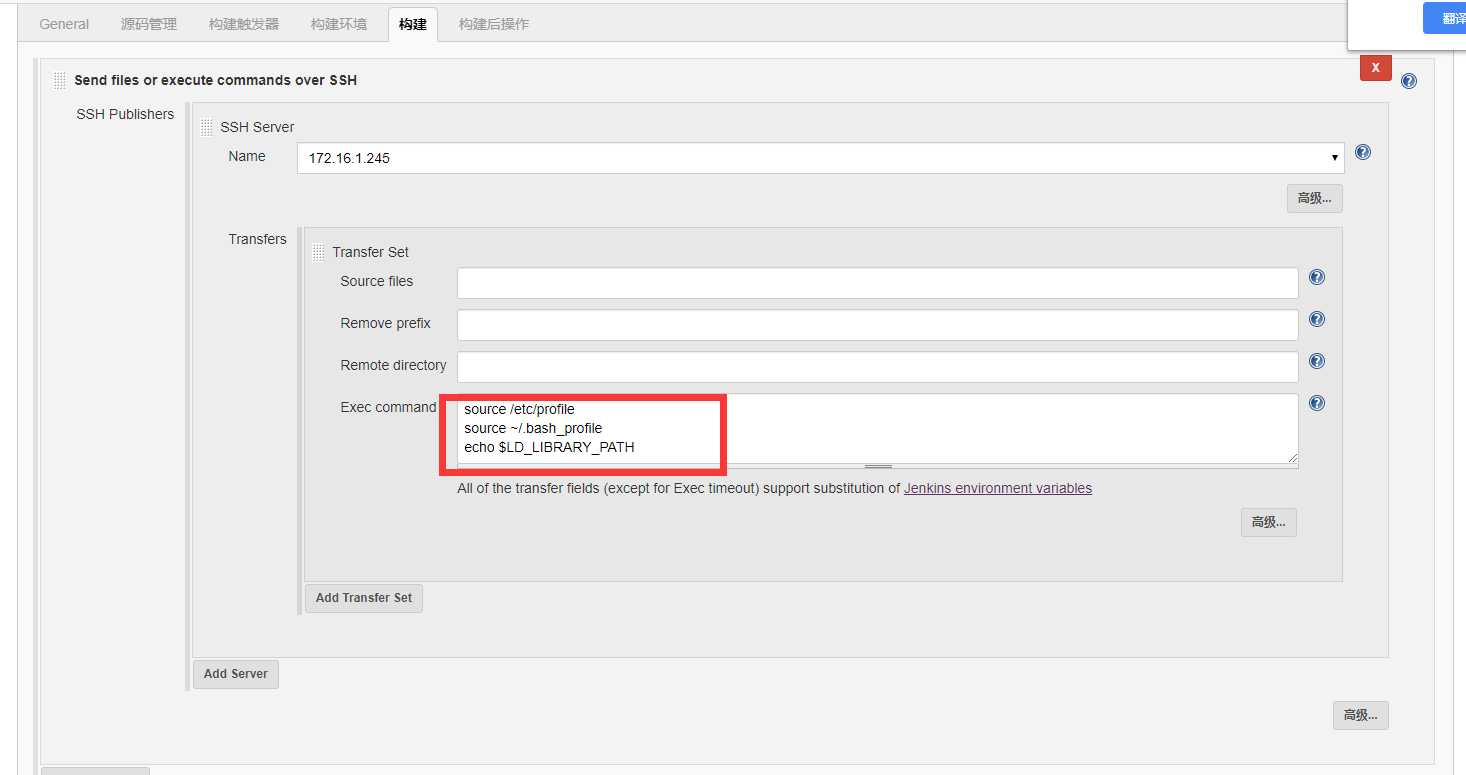Grab the Exec command textarea resize bar
This screenshot has height=775, width=1466.
[878, 466]
